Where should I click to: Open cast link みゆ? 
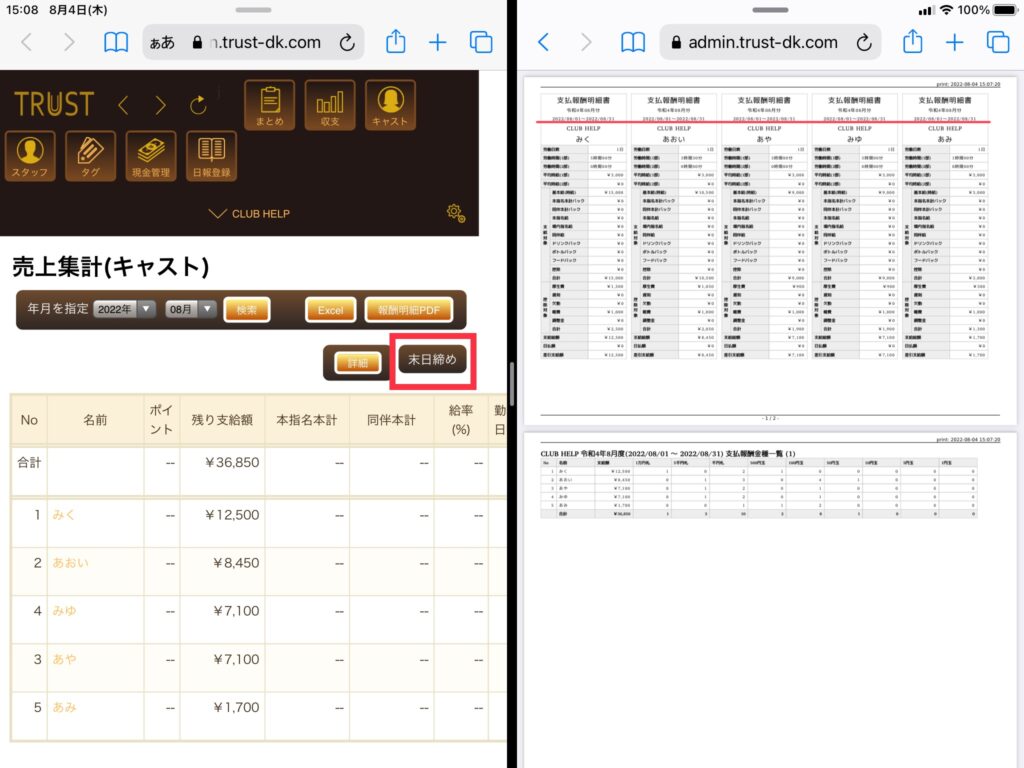pos(65,611)
